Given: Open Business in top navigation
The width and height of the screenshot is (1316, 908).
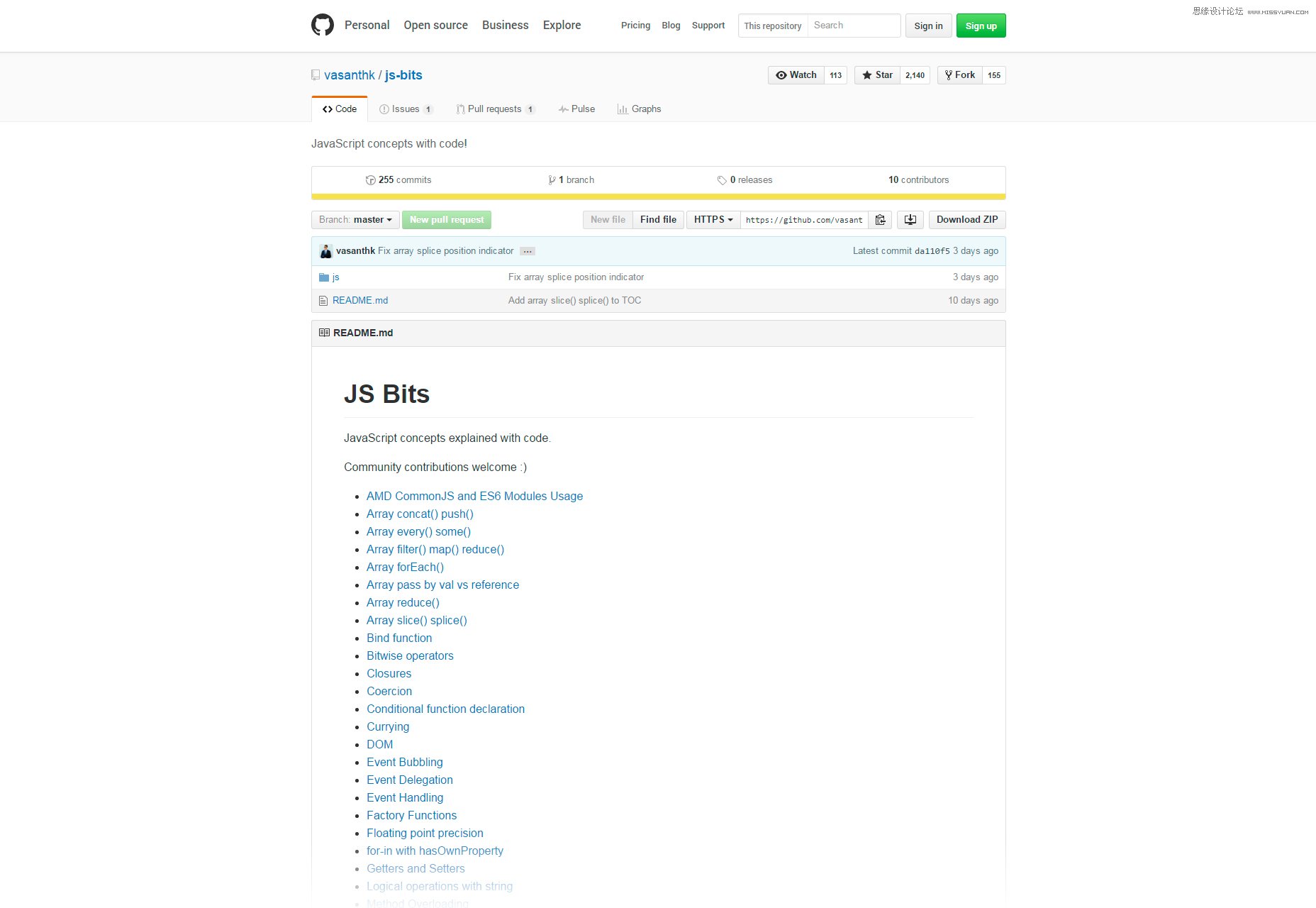Looking at the screenshot, I should click(506, 26).
